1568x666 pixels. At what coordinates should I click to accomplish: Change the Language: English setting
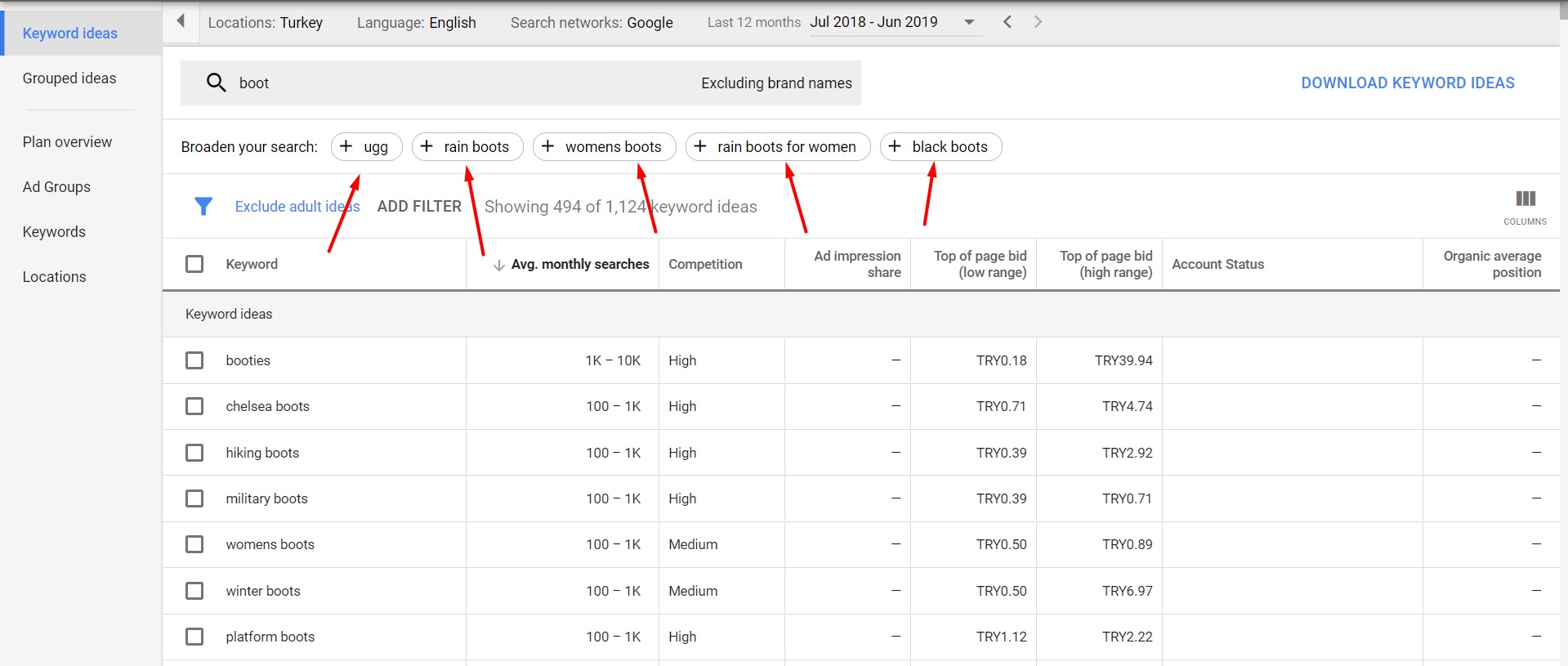[417, 23]
